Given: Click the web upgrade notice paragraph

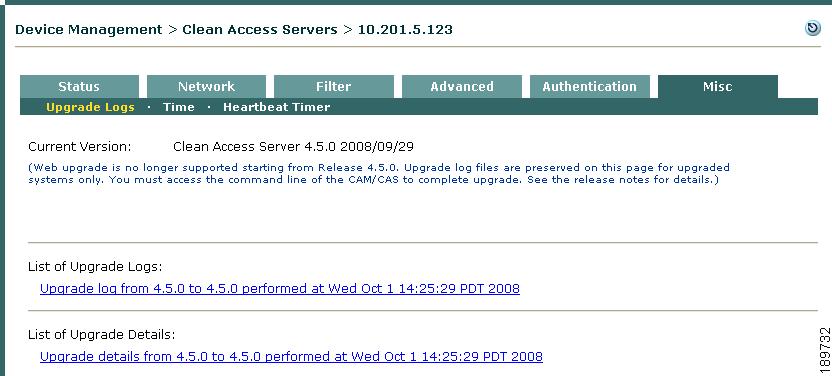Looking at the screenshot, I should [x=379, y=173].
